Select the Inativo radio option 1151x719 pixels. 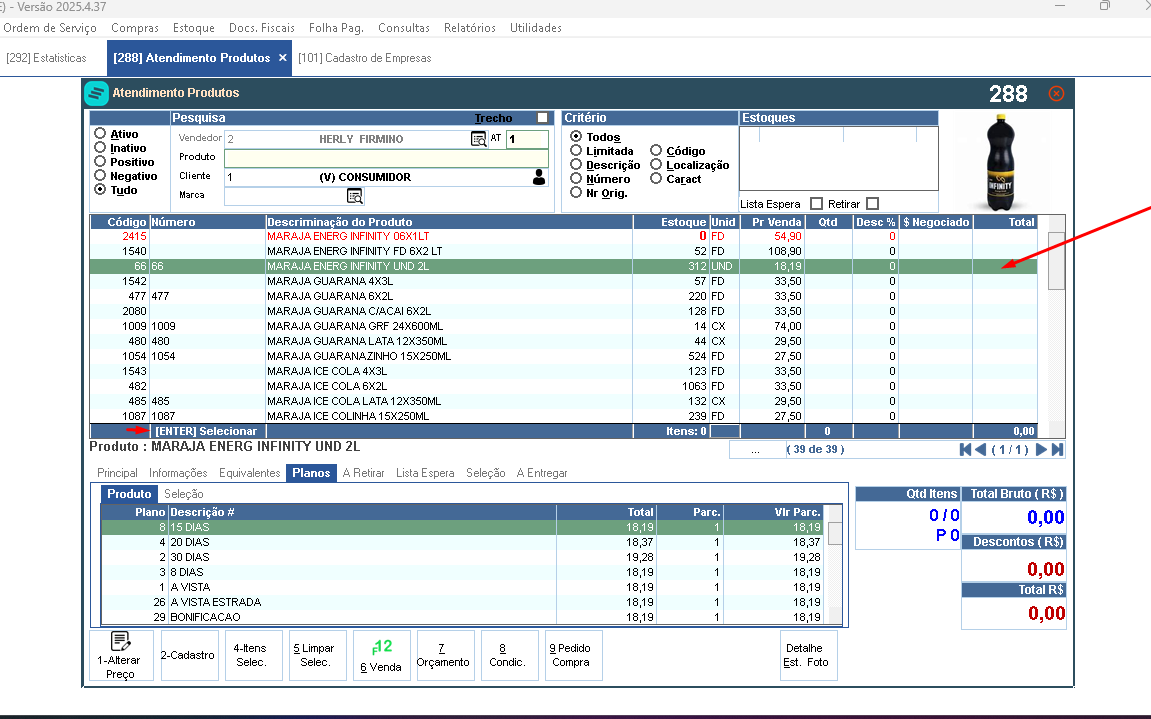click(100, 148)
